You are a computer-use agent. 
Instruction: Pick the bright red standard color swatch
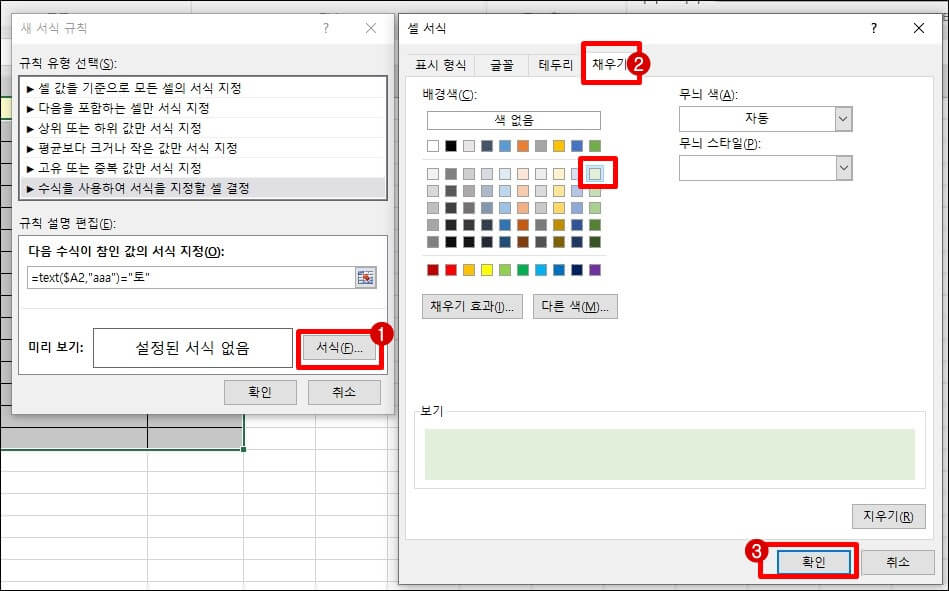[451, 270]
